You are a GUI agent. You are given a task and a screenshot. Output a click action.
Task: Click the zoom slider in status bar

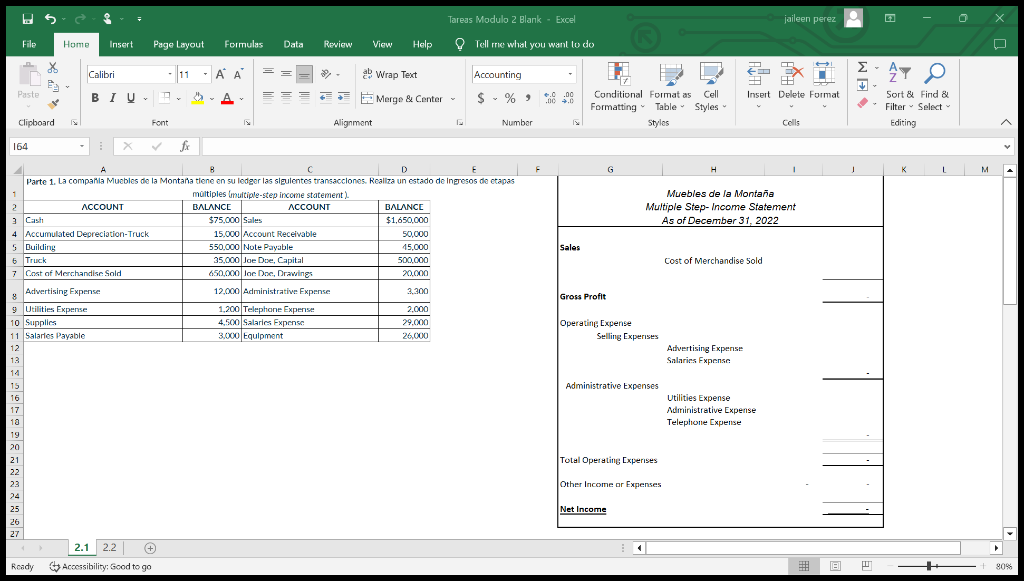(x=930, y=566)
